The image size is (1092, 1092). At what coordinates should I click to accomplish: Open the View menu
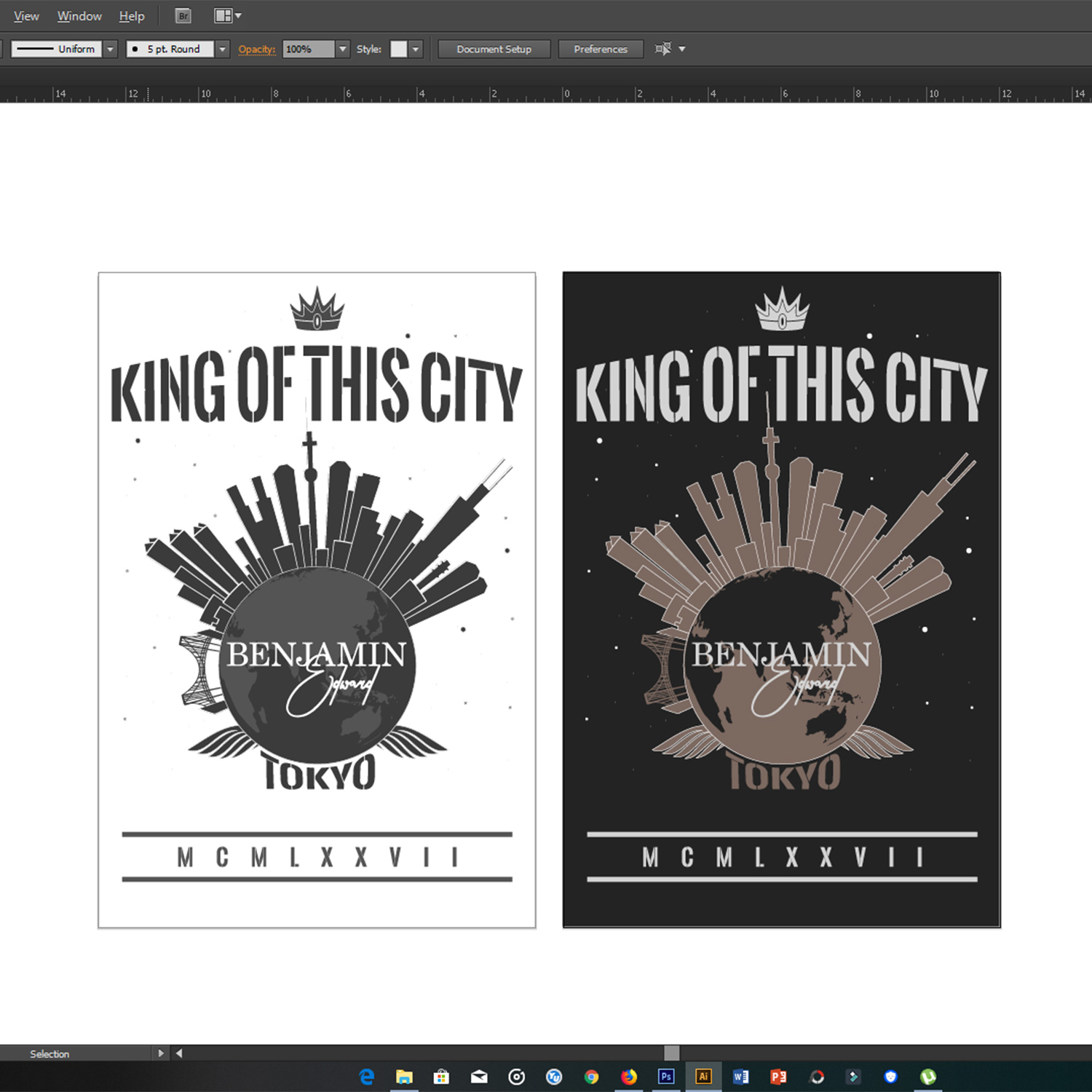[25, 15]
